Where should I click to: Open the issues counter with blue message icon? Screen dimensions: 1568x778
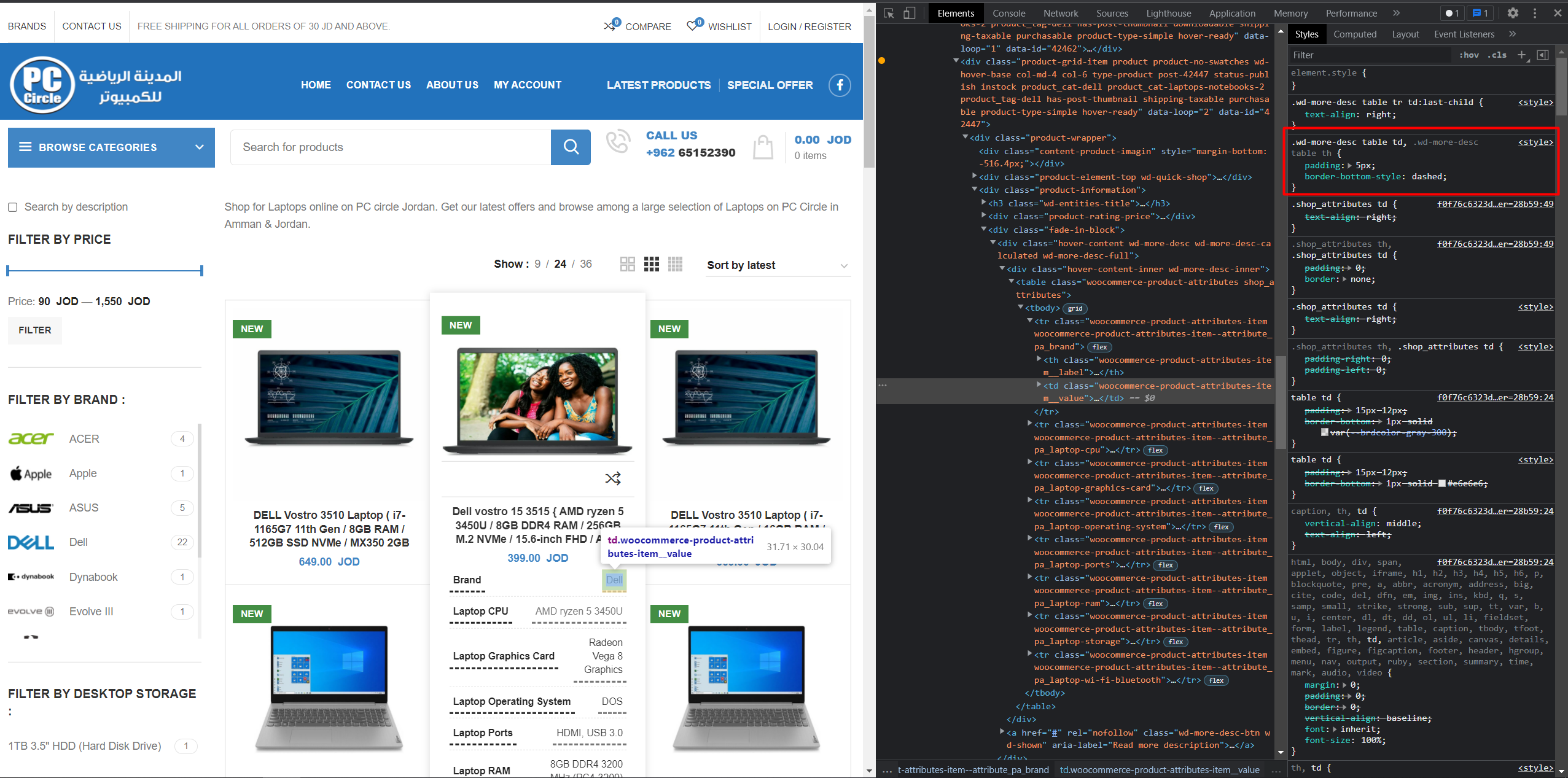tap(1481, 13)
